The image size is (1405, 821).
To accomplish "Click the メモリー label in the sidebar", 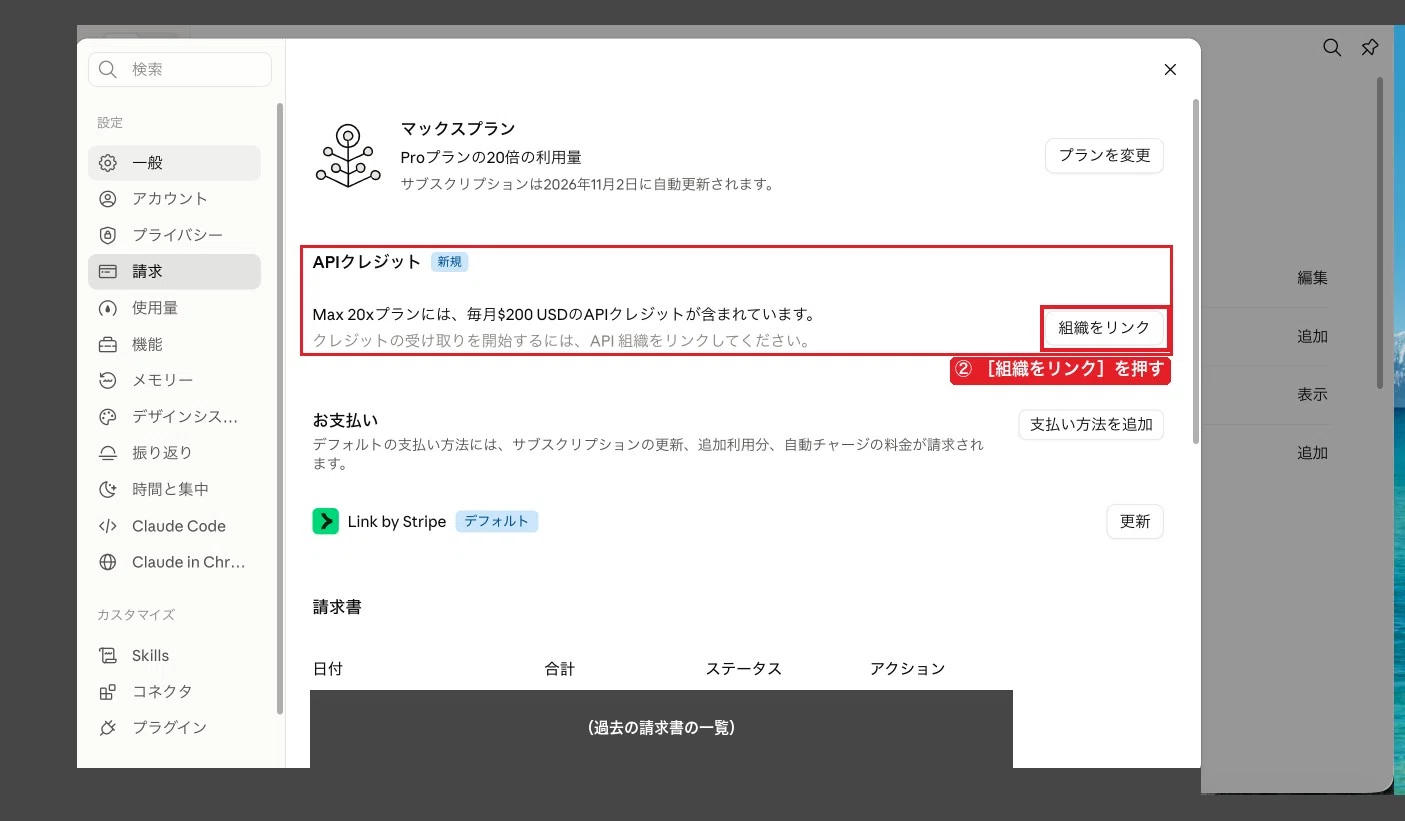I will 163,380.
